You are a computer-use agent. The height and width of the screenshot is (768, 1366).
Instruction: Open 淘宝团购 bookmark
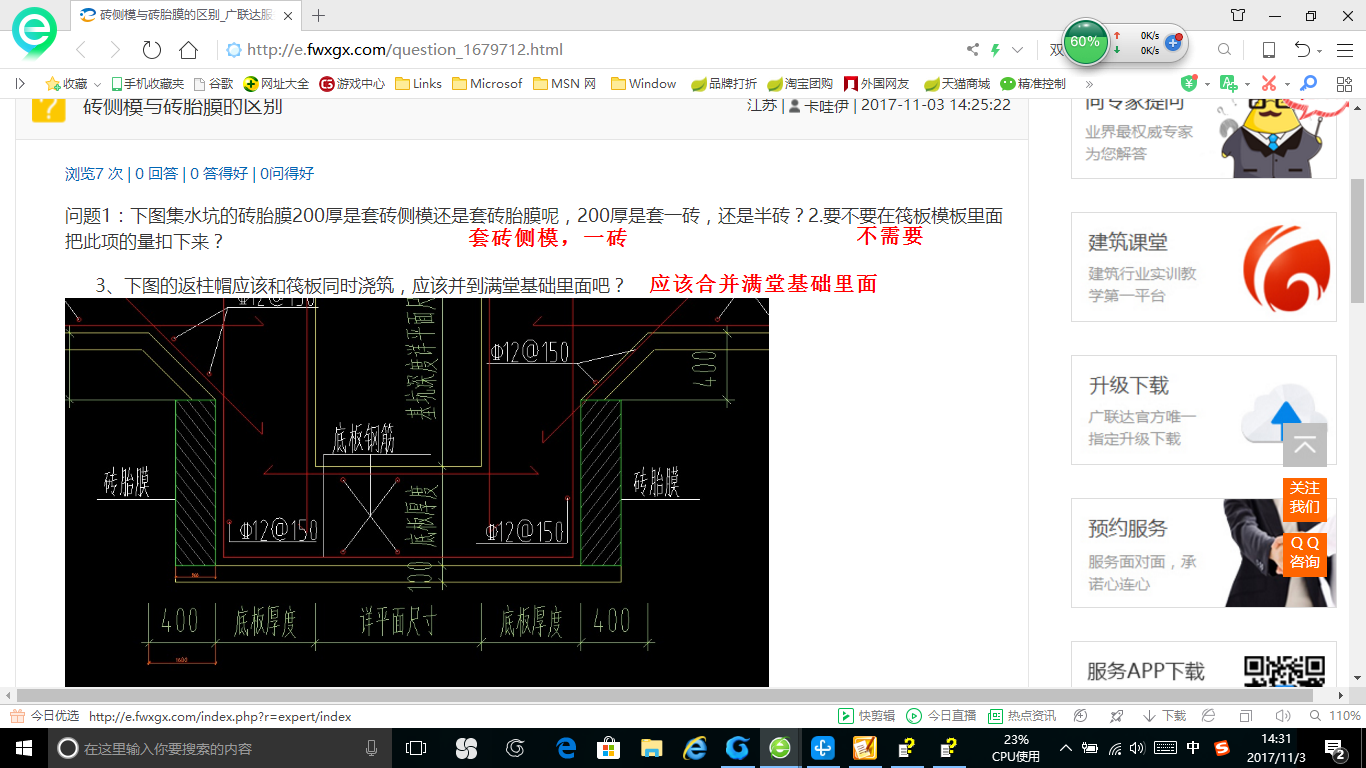pyautogui.click(x=800, y=84)
